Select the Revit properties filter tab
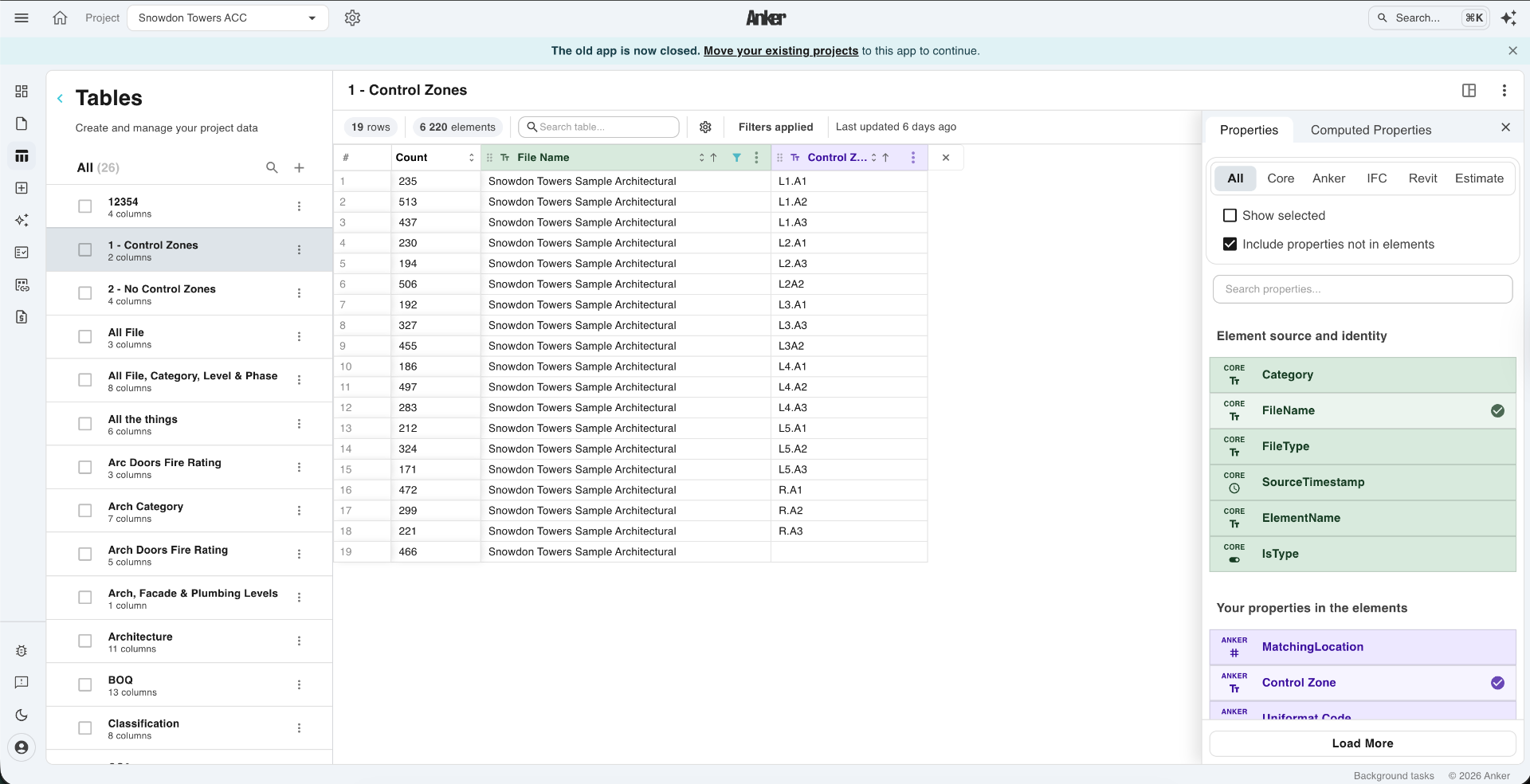 click(1422, 178)
